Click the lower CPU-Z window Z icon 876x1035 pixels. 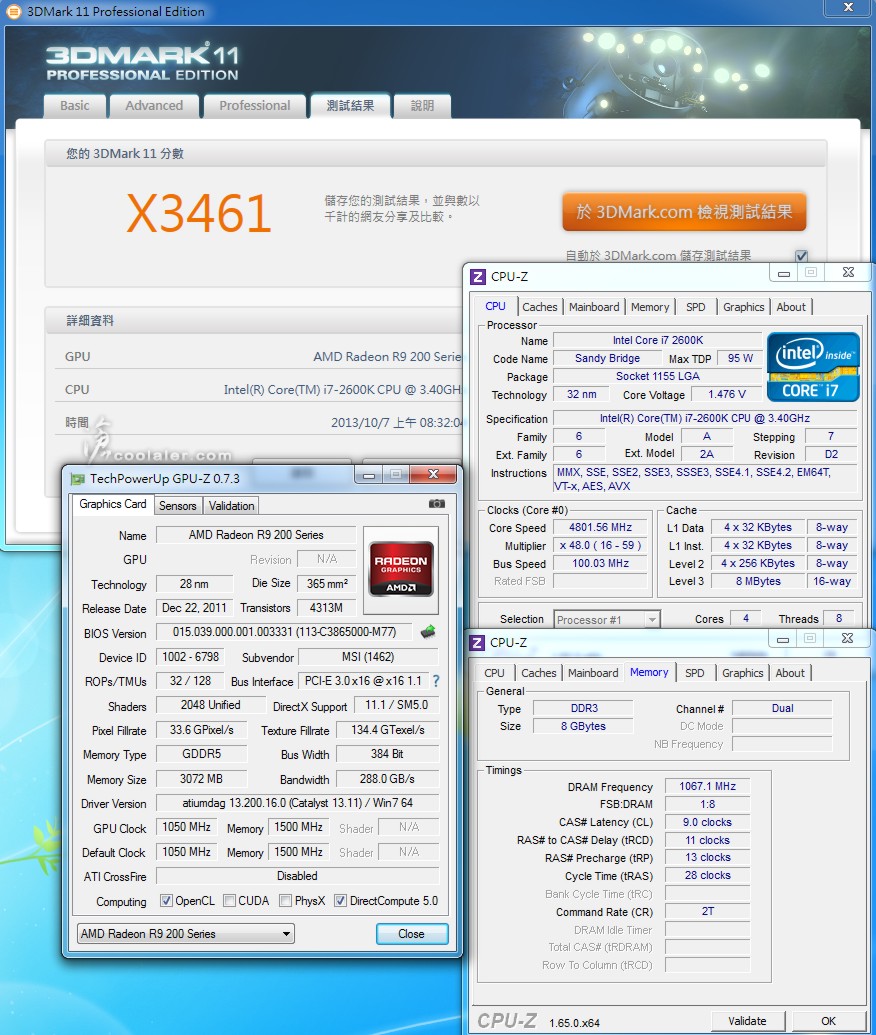[477, 642]
